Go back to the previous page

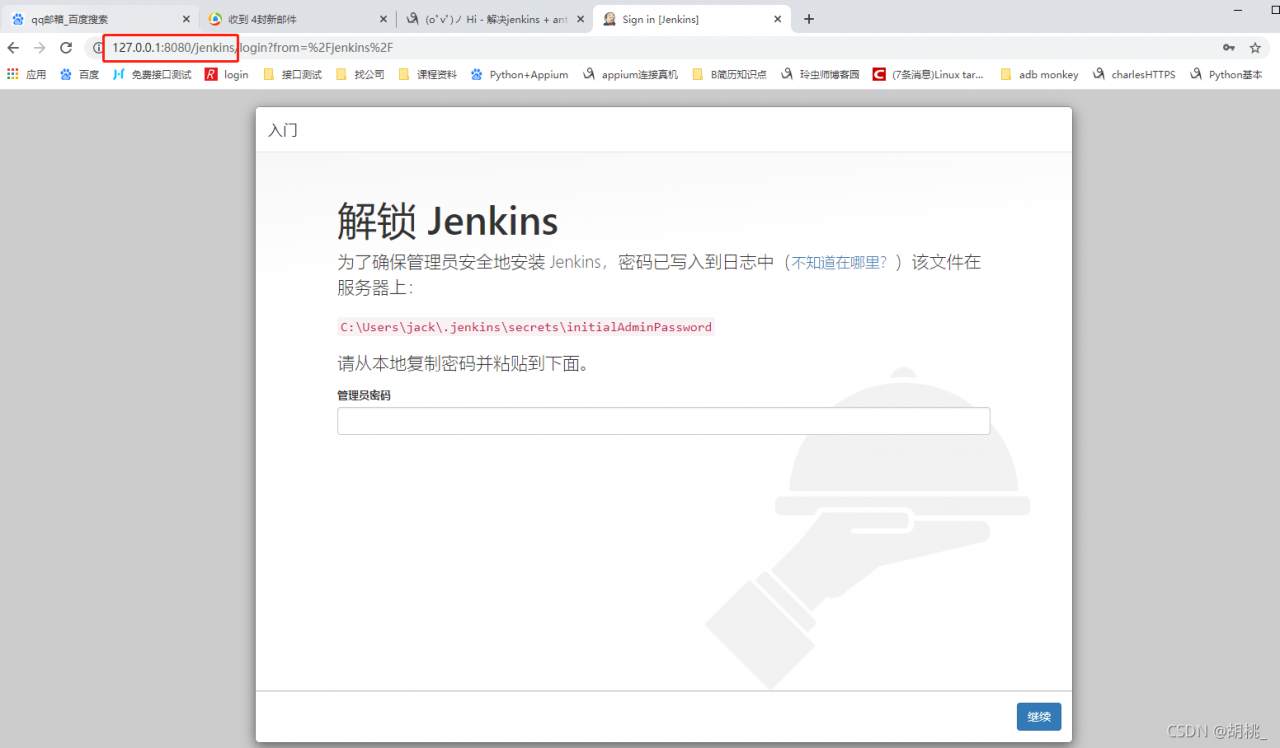click(13, 48)
